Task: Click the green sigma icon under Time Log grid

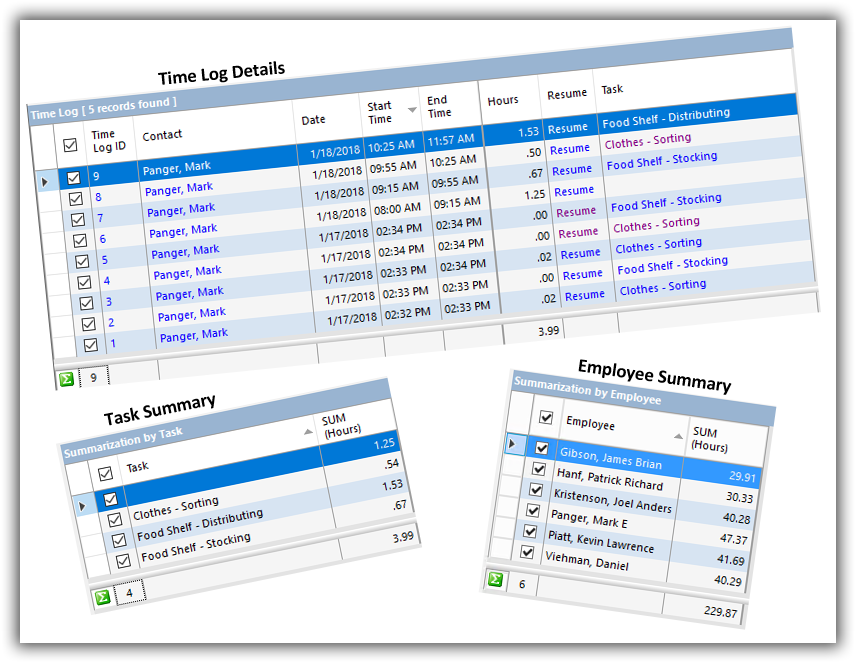Action: tap(66, 379)
